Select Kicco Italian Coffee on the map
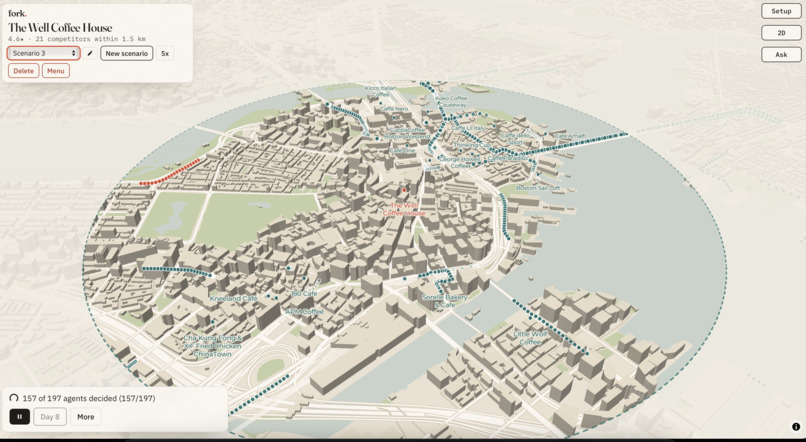The image size is (806, 442). tap(380, 91)
